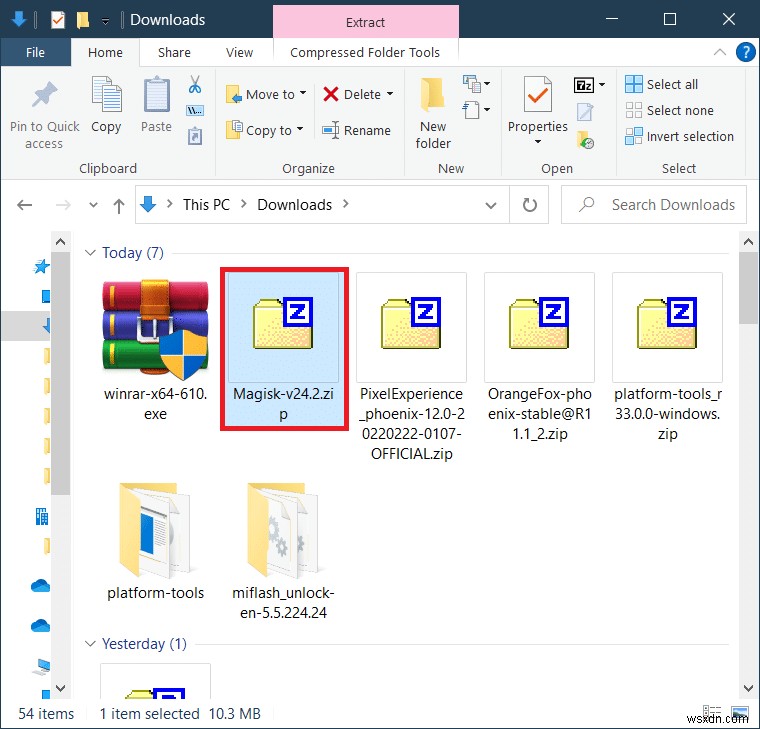Collapse the Yesterday (1) group
Image resolution: width=760 pixels, height=729 pixels.
[90, 644]
